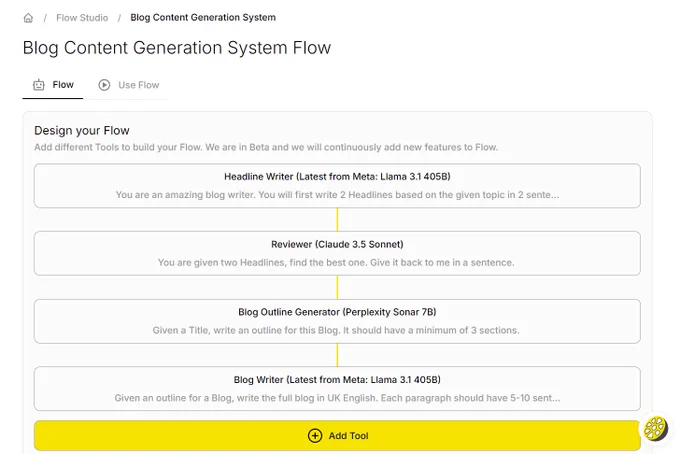Click the robot icon on Flow tab
The height and width of the screenshot is (454, 680).
click(39, 85)
